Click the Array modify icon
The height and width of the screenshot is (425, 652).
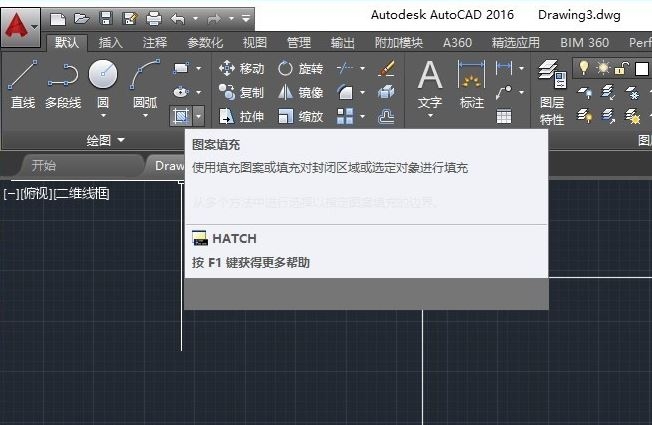click(345, 116)
